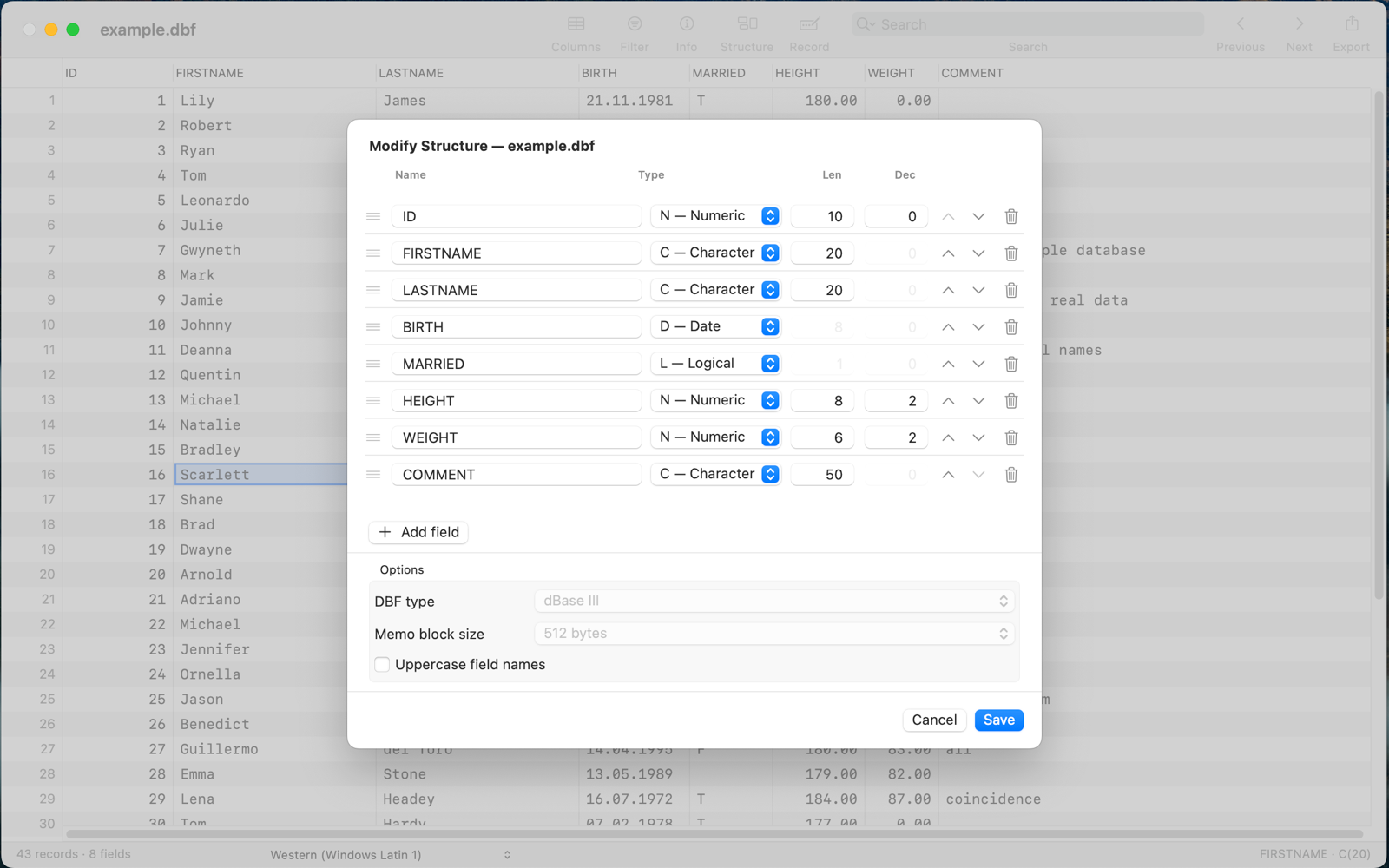Edit the FIRSTNAME field name box

tap(517, 253)
